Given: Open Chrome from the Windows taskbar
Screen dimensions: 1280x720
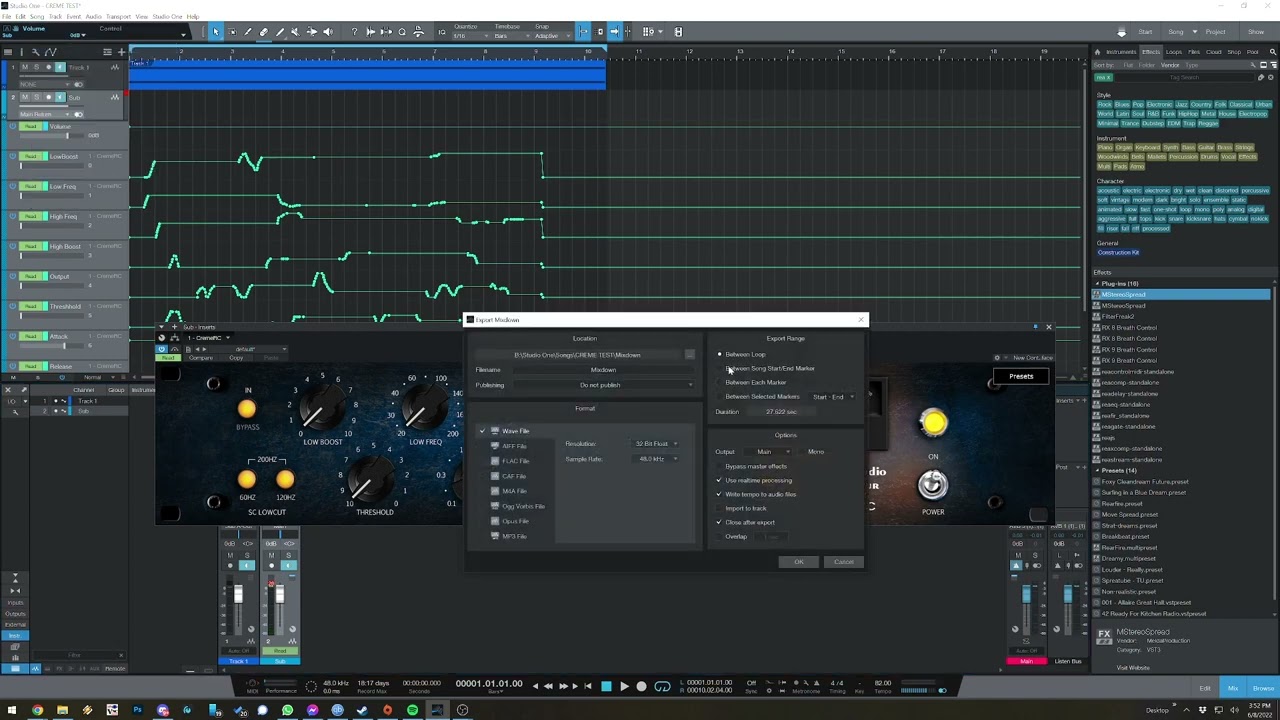Looking at the screenshot, I should [x=37, y=710].
